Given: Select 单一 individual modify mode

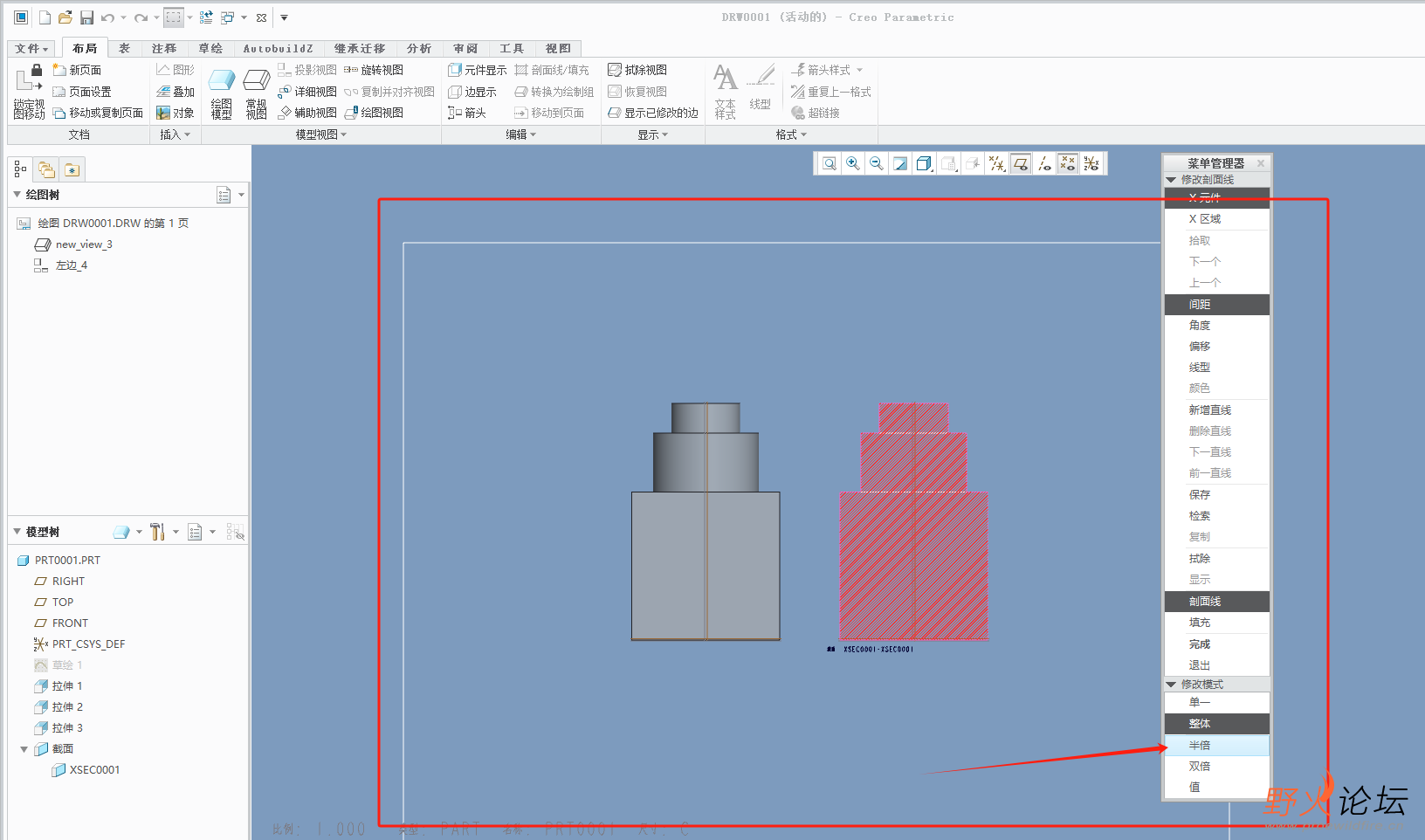Looking at the screenshot, I should click(1216, 703).
